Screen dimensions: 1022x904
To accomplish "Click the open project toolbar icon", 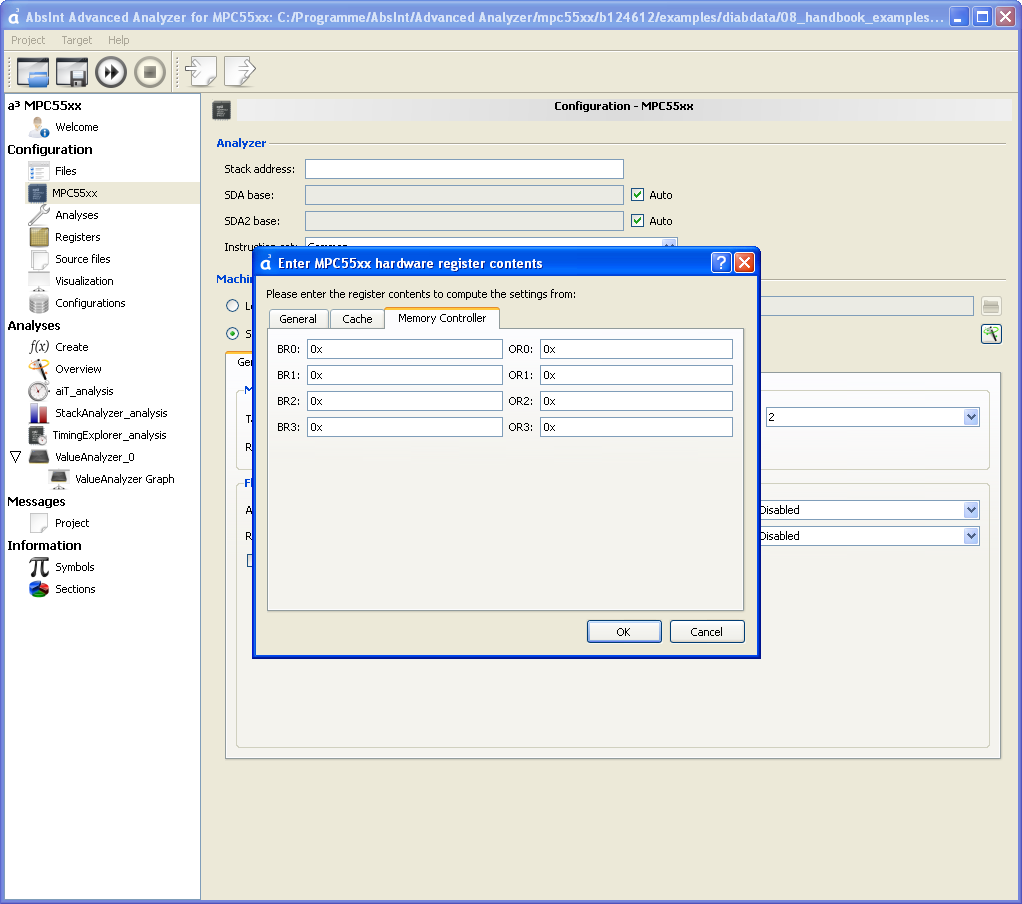I will pos(33,72).
